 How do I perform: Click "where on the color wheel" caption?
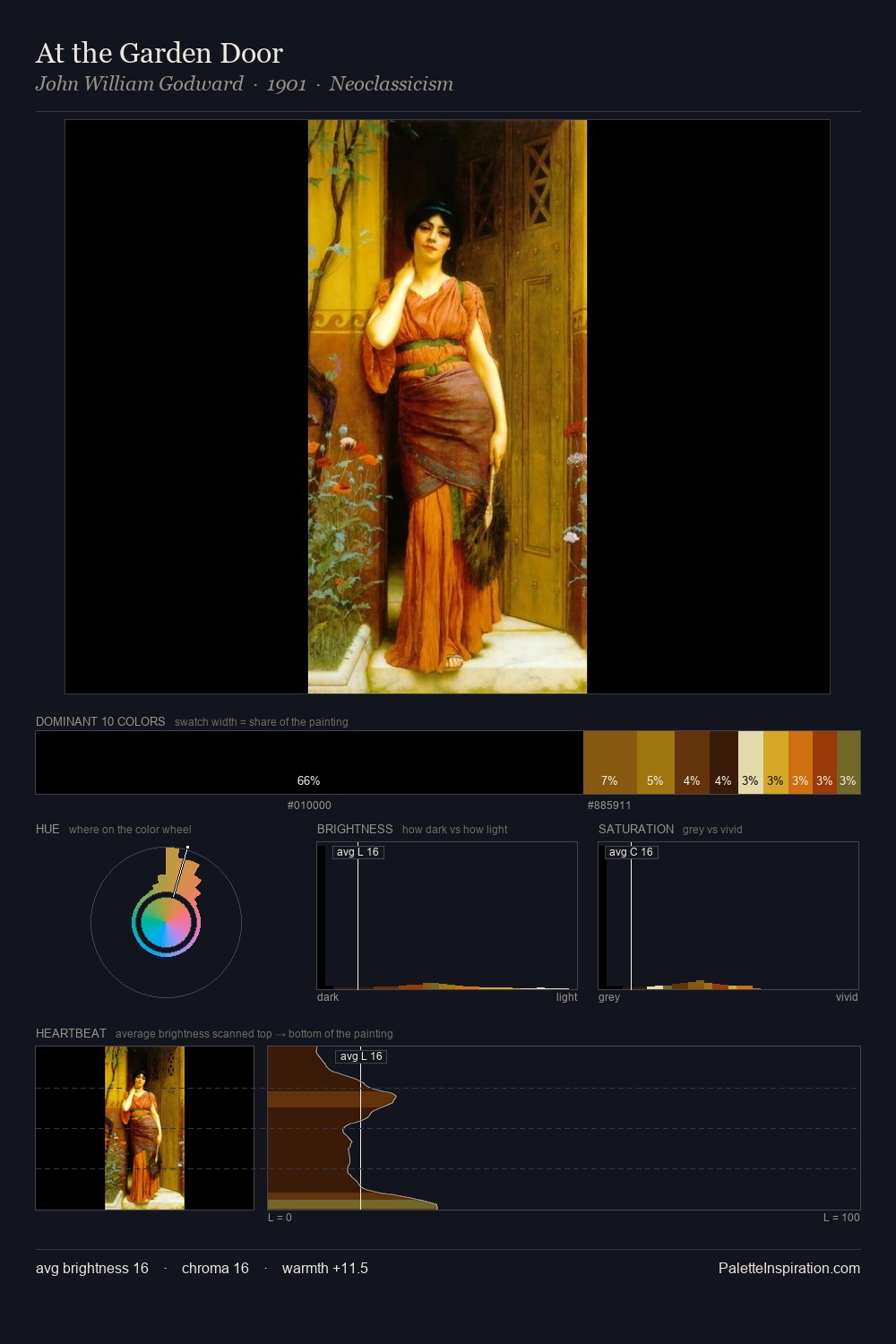click(130, 830)
